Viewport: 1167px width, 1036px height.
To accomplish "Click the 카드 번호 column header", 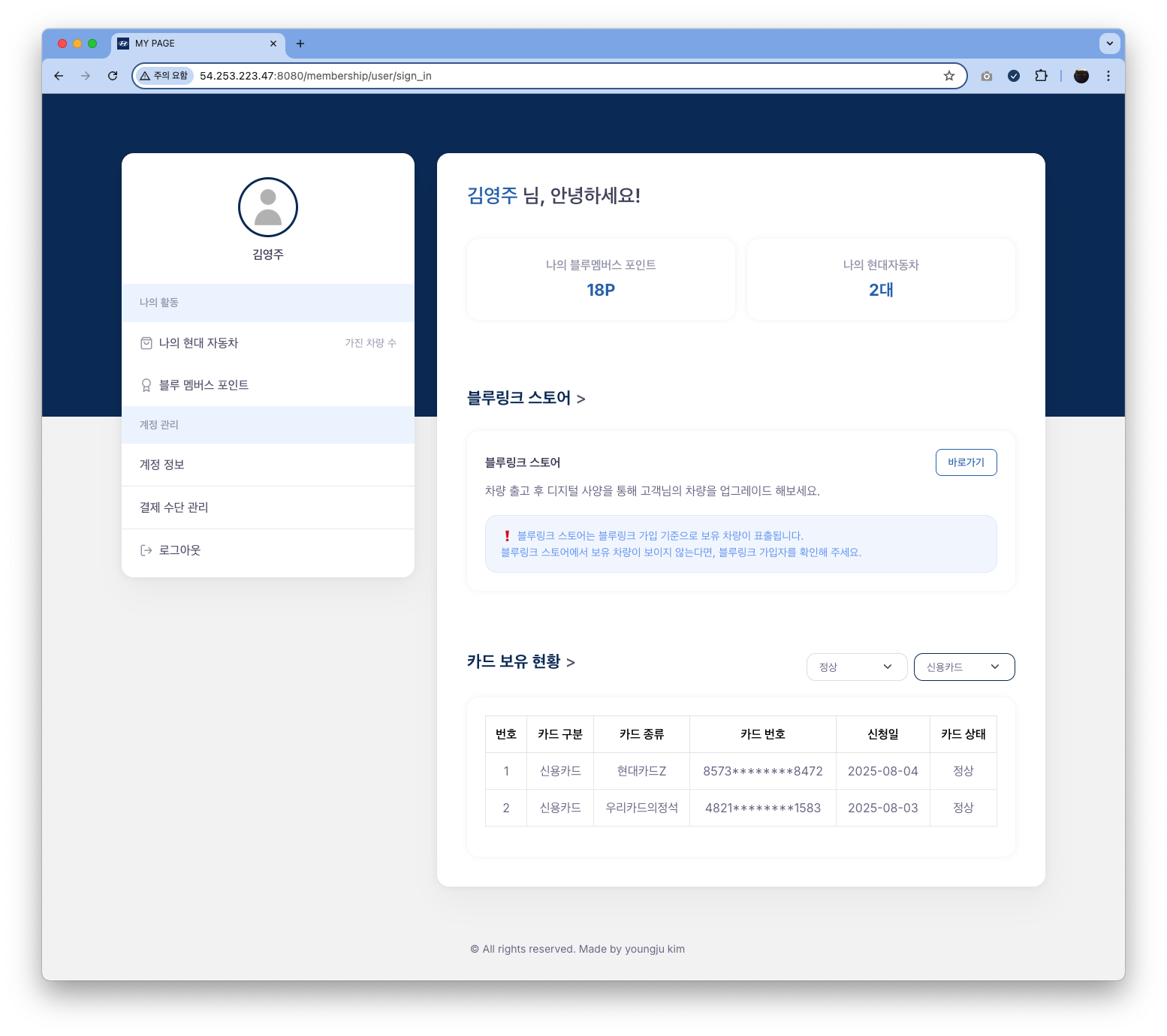I will pyautogui.click(x=763, y=734).
